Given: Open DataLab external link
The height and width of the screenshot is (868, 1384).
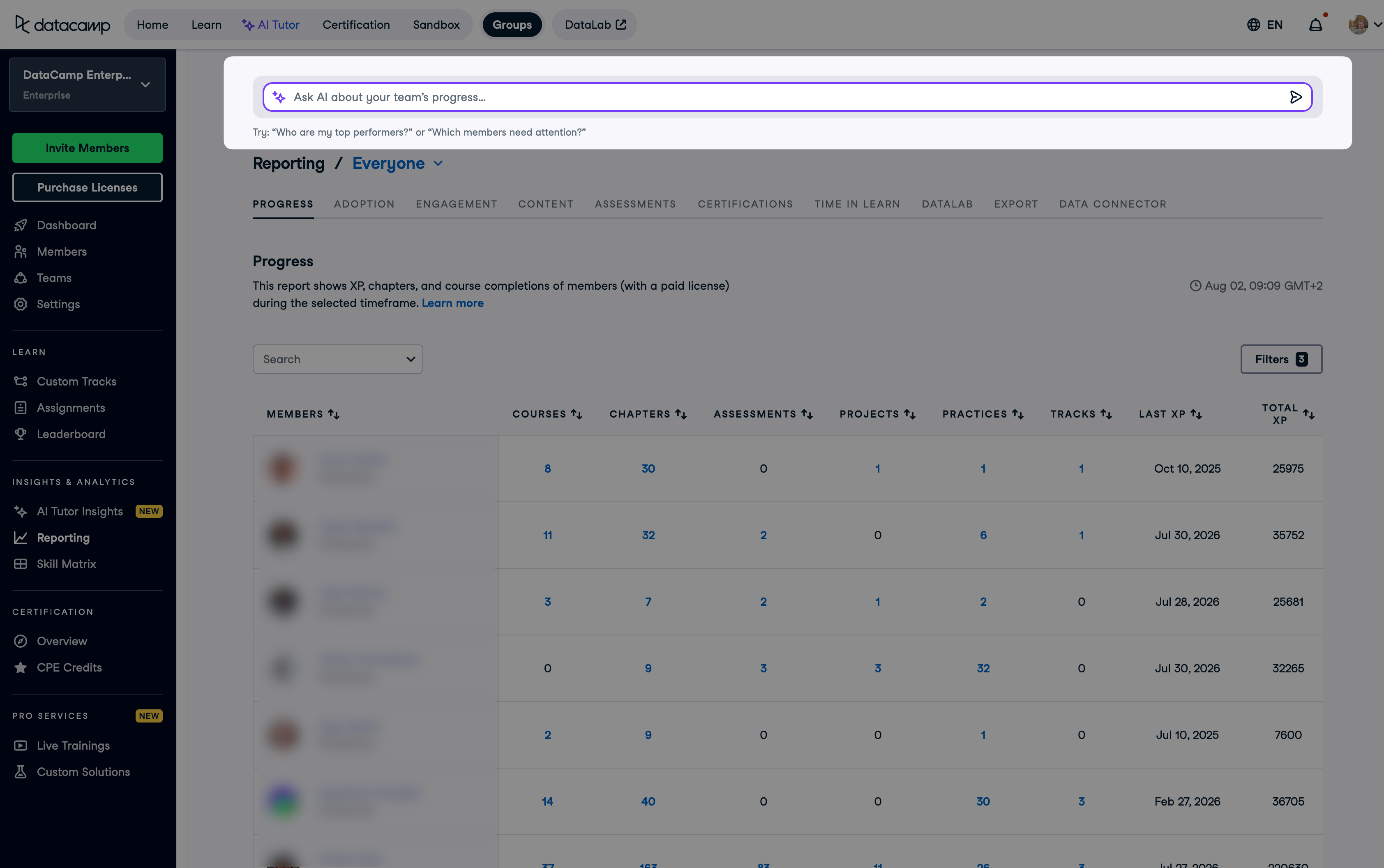Looking at the screenshot, I should click(x=595, y=25).
